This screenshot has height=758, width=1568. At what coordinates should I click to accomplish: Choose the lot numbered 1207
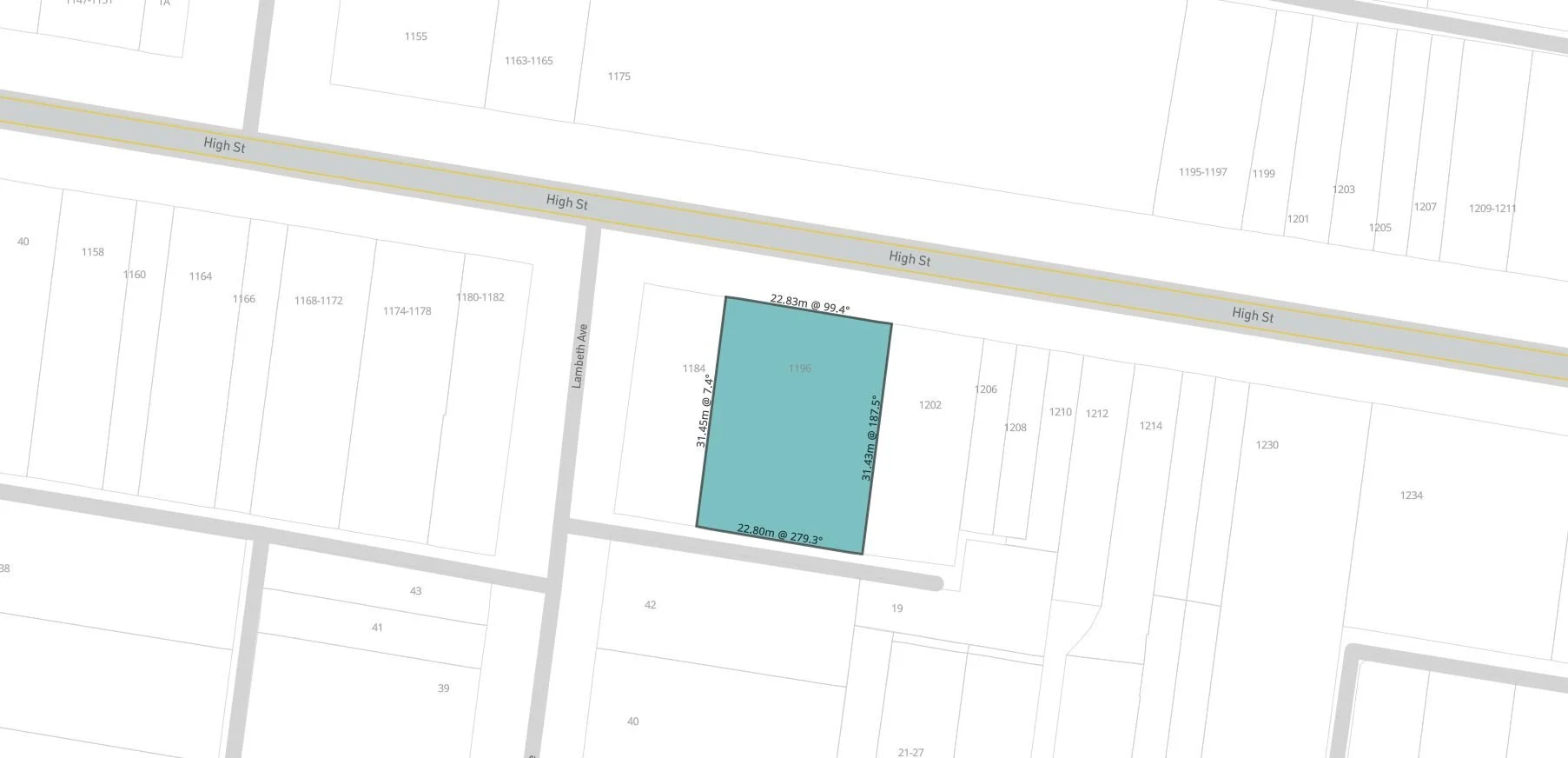click(1426, 207)
